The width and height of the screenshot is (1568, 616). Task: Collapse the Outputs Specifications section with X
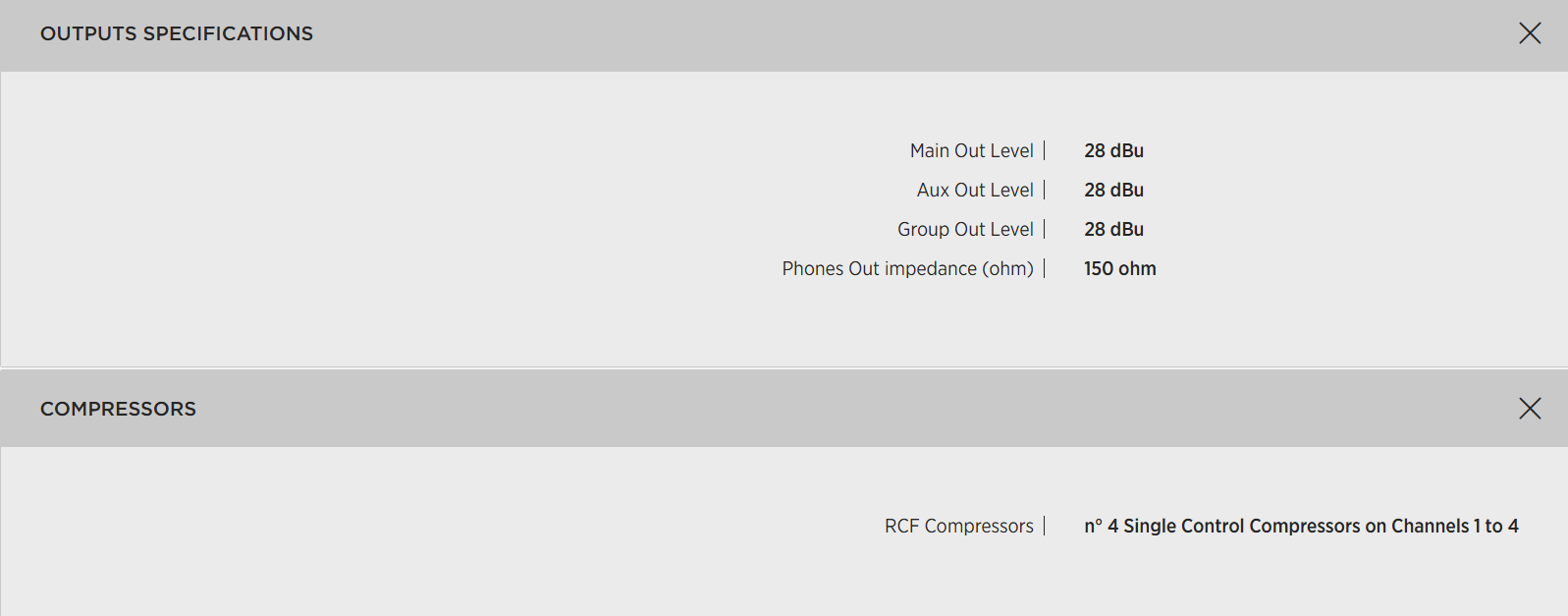point(1530,33)
